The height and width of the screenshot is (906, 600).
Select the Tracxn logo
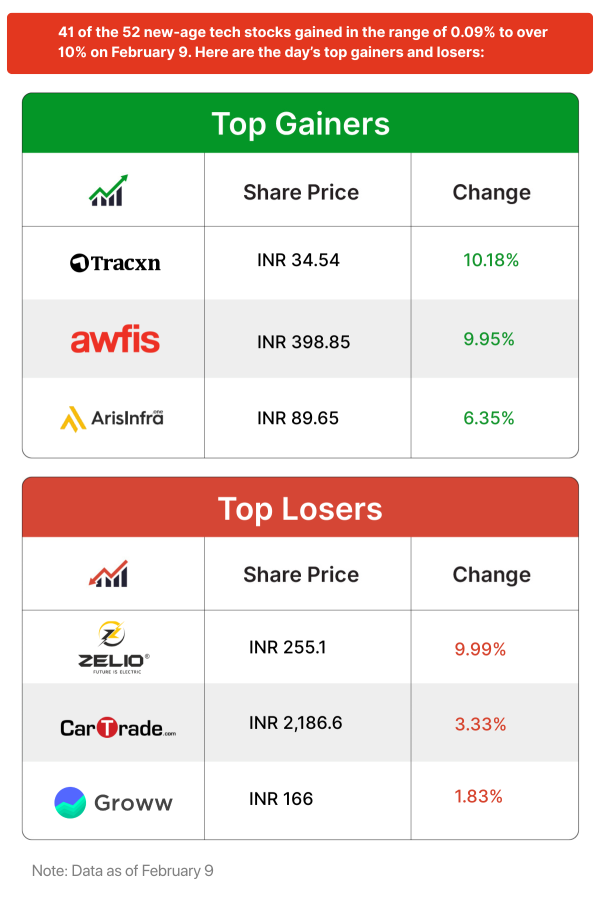[x=115, y=263]
